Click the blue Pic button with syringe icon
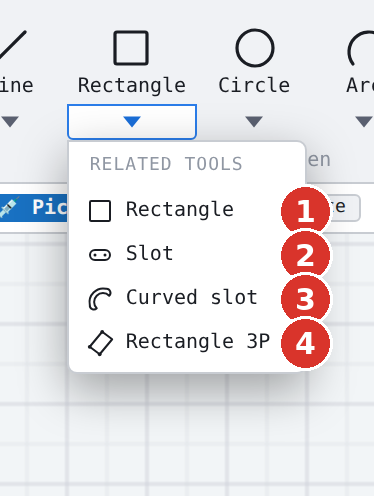This screenshot has height=496, width=374. (x=33, y=208)
